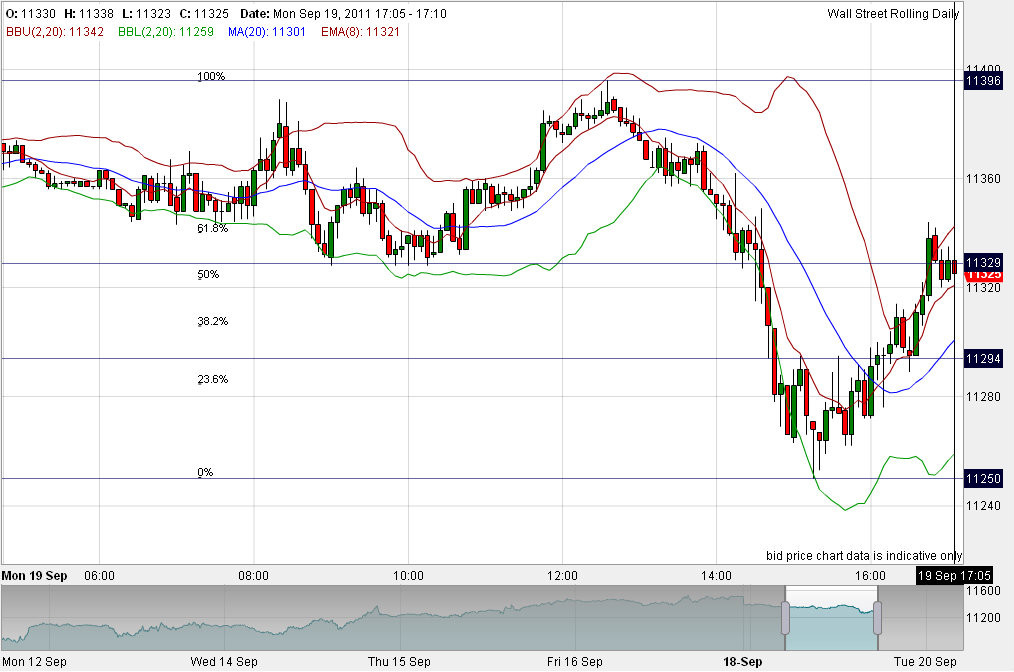The height and width of the screenshot is (672, 1014).
Task: Click the 0% Fibonacci level label
Action: 205,472
